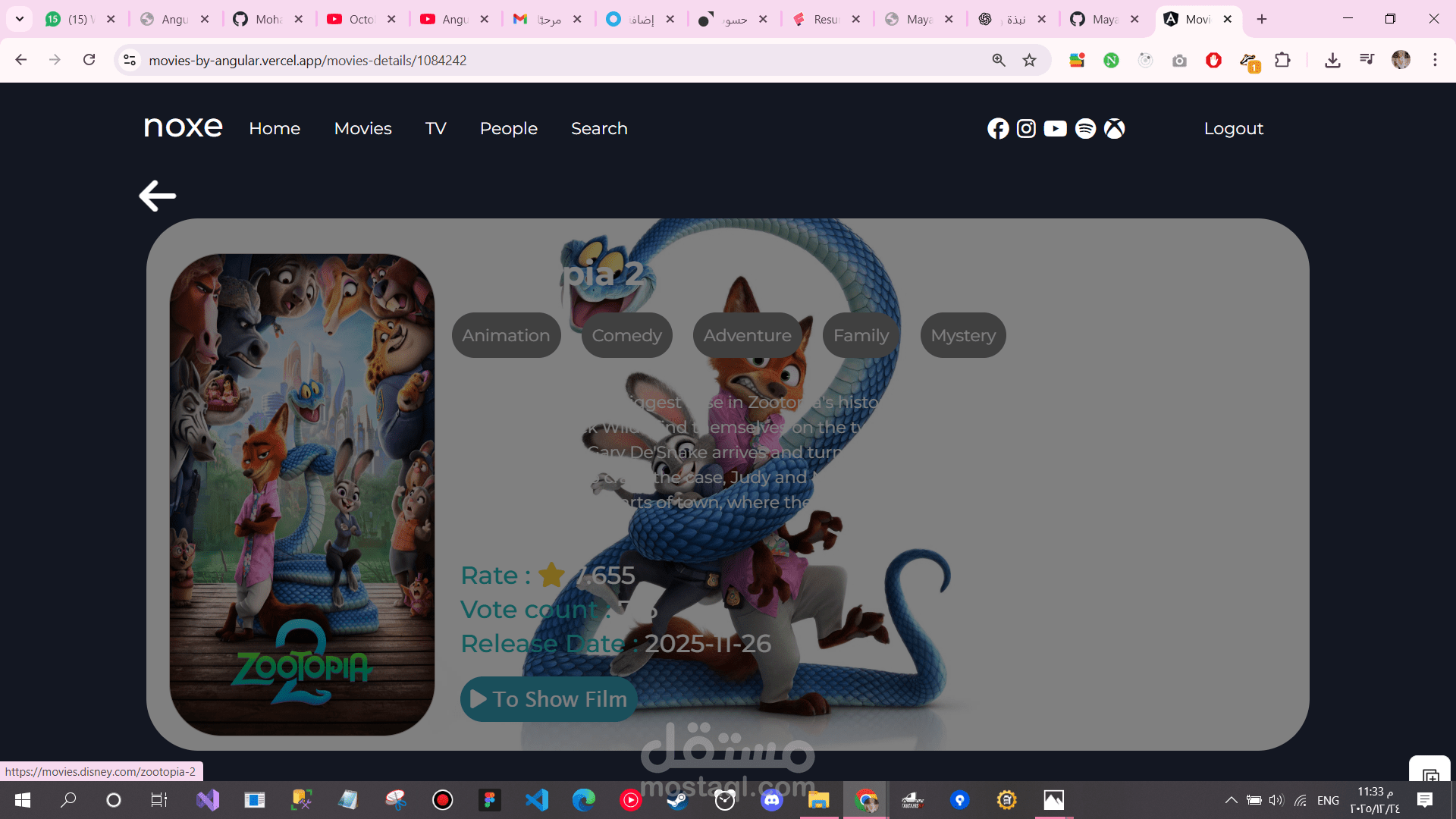Click the noxe logo

click(183, 127)
